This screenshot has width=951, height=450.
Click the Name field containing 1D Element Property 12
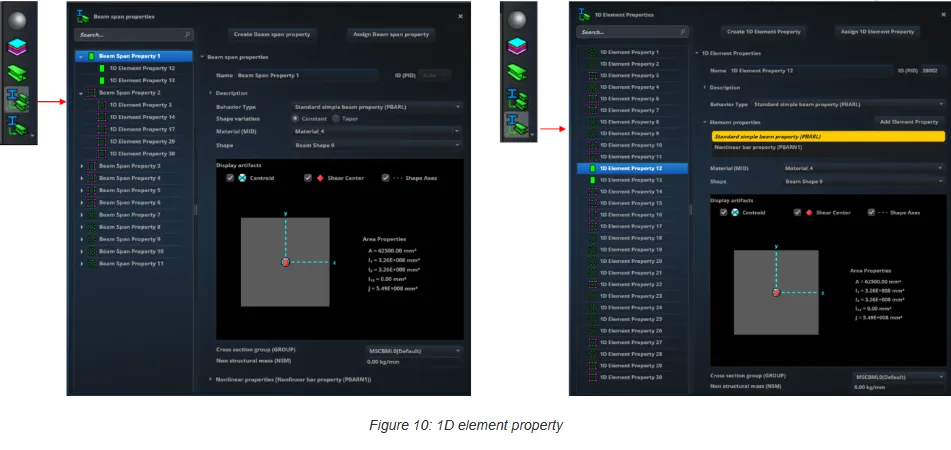point(808,71)
